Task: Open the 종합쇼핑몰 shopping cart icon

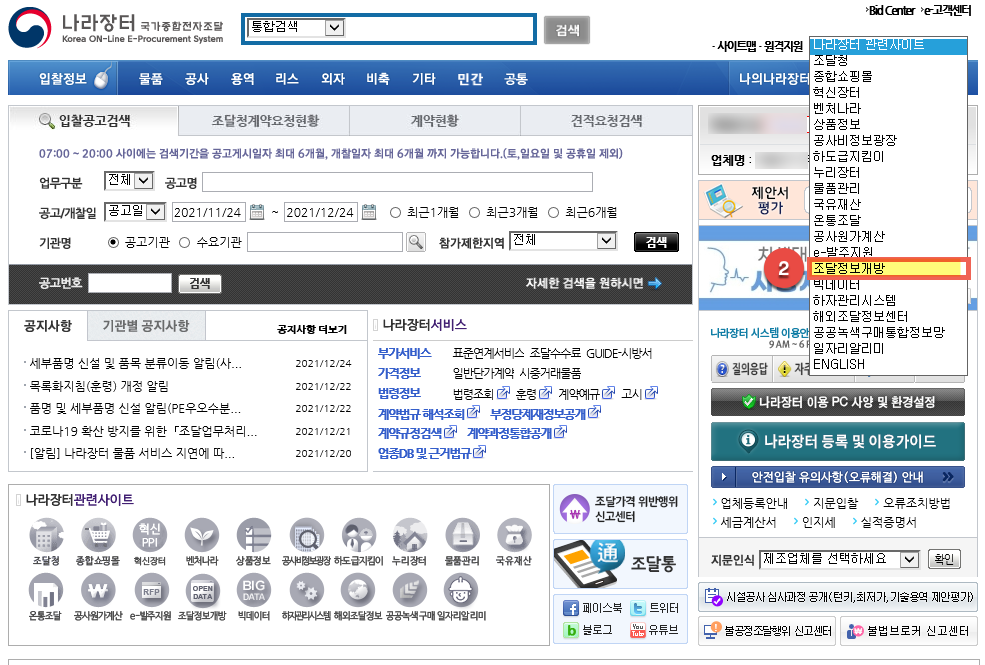Action: tap(98, 535)
